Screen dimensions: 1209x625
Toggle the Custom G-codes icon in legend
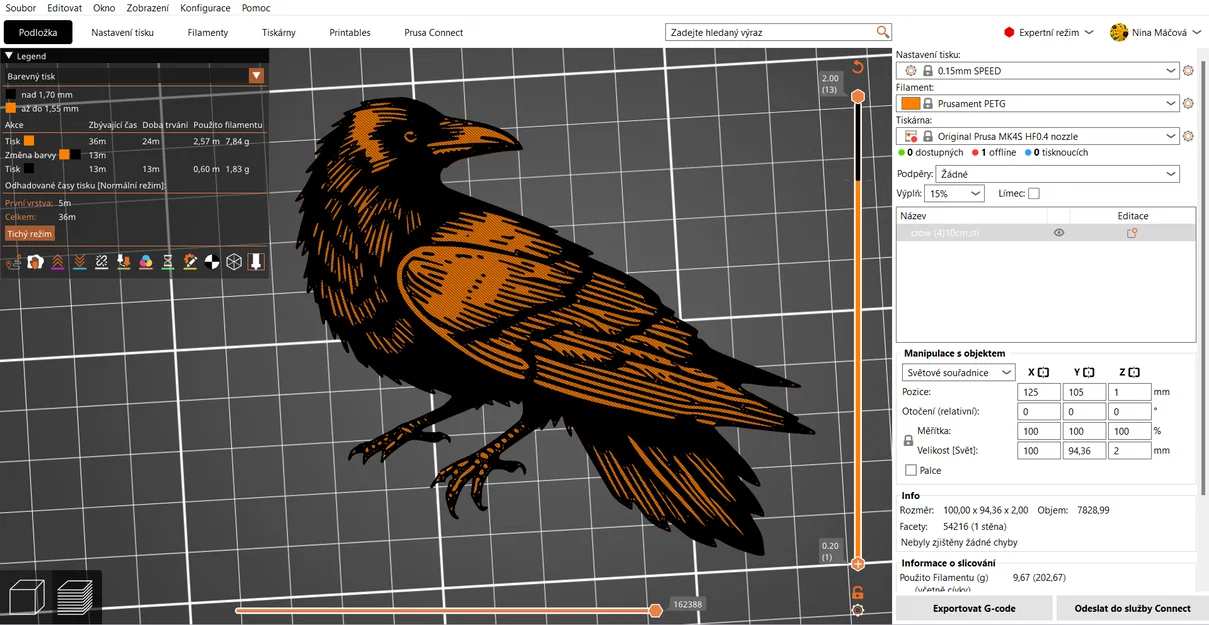coord(189,262)
